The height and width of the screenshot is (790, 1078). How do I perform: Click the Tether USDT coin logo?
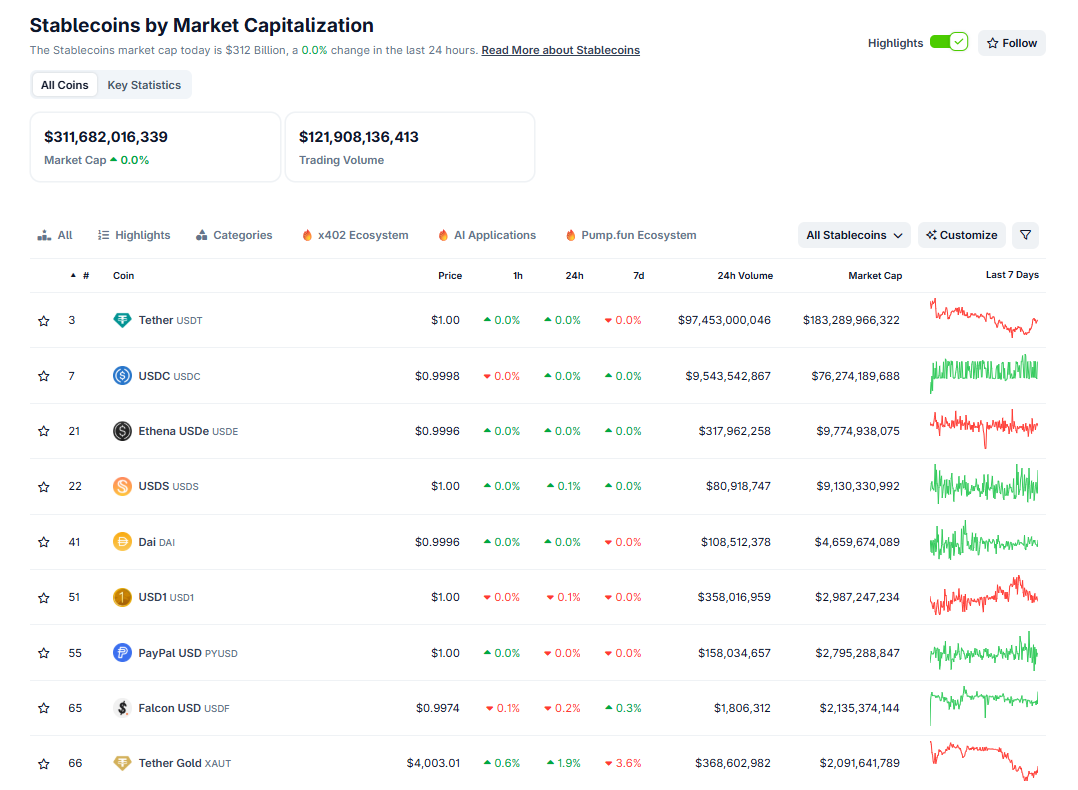[122, 320]
